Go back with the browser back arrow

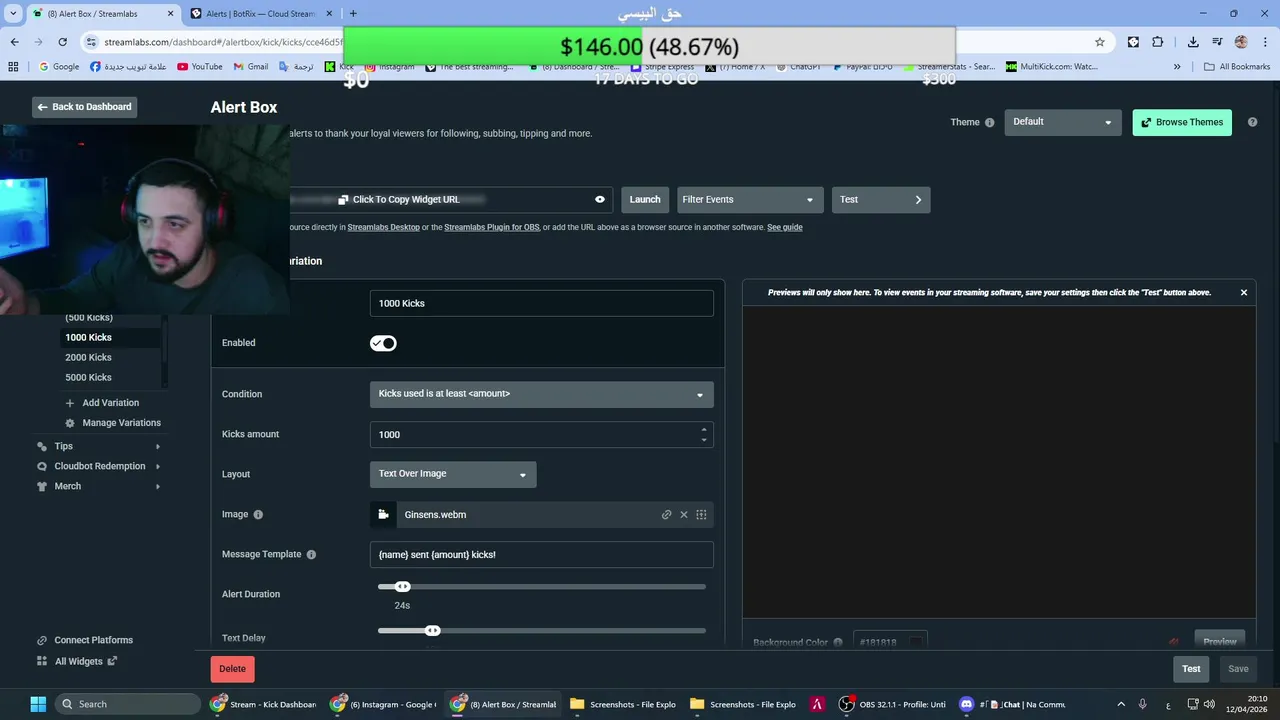click(x=15, y=42)
